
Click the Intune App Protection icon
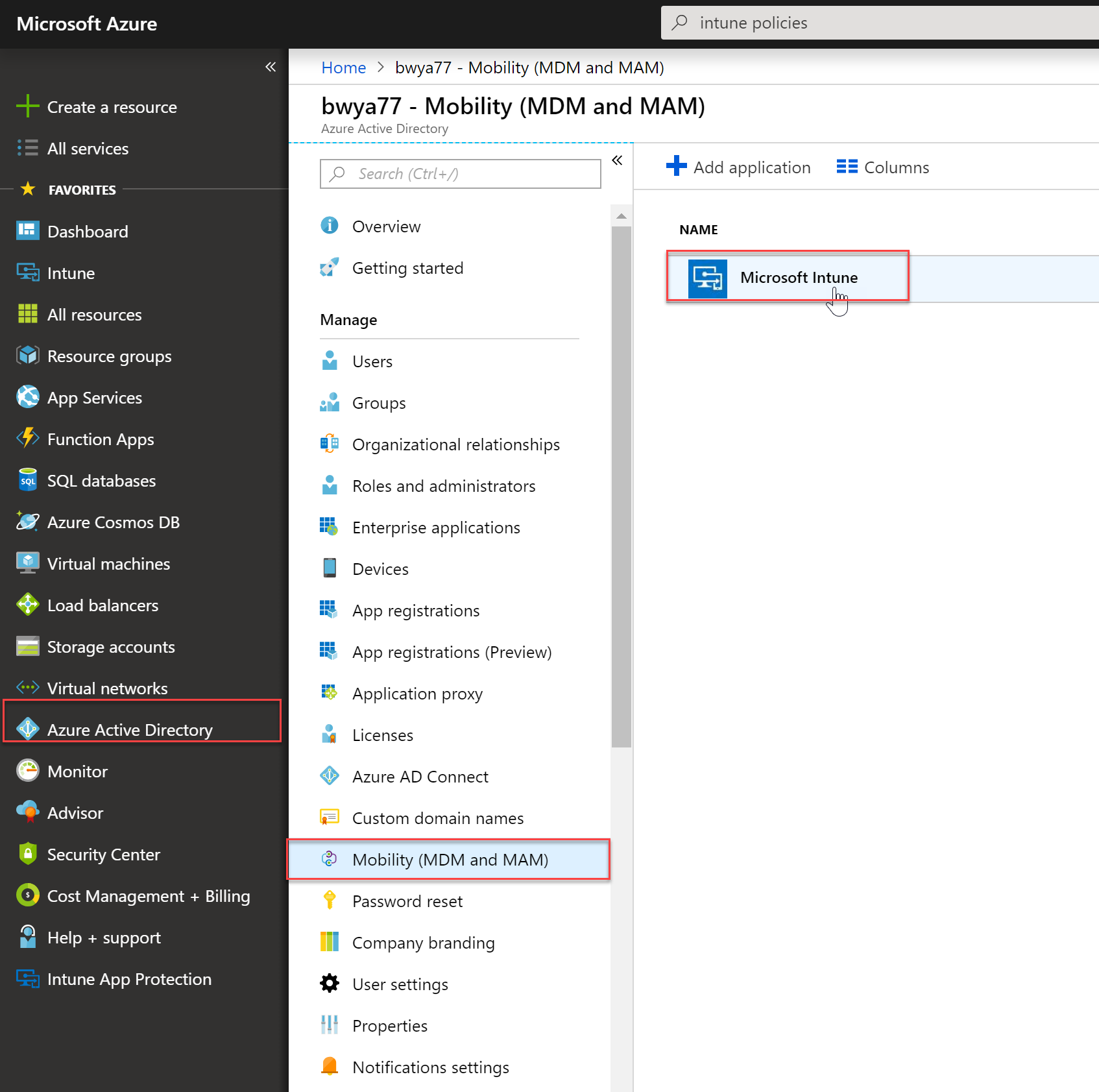[27, 978]
